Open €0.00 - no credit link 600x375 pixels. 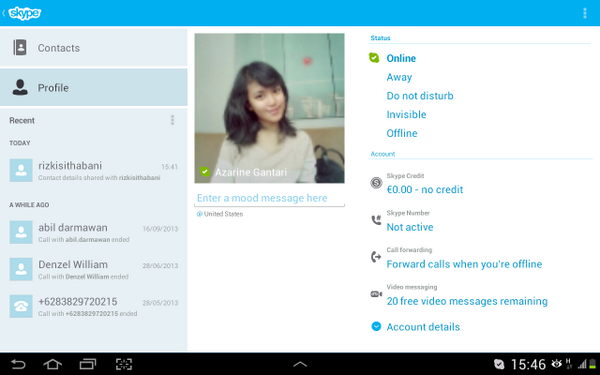click(425, 190)
